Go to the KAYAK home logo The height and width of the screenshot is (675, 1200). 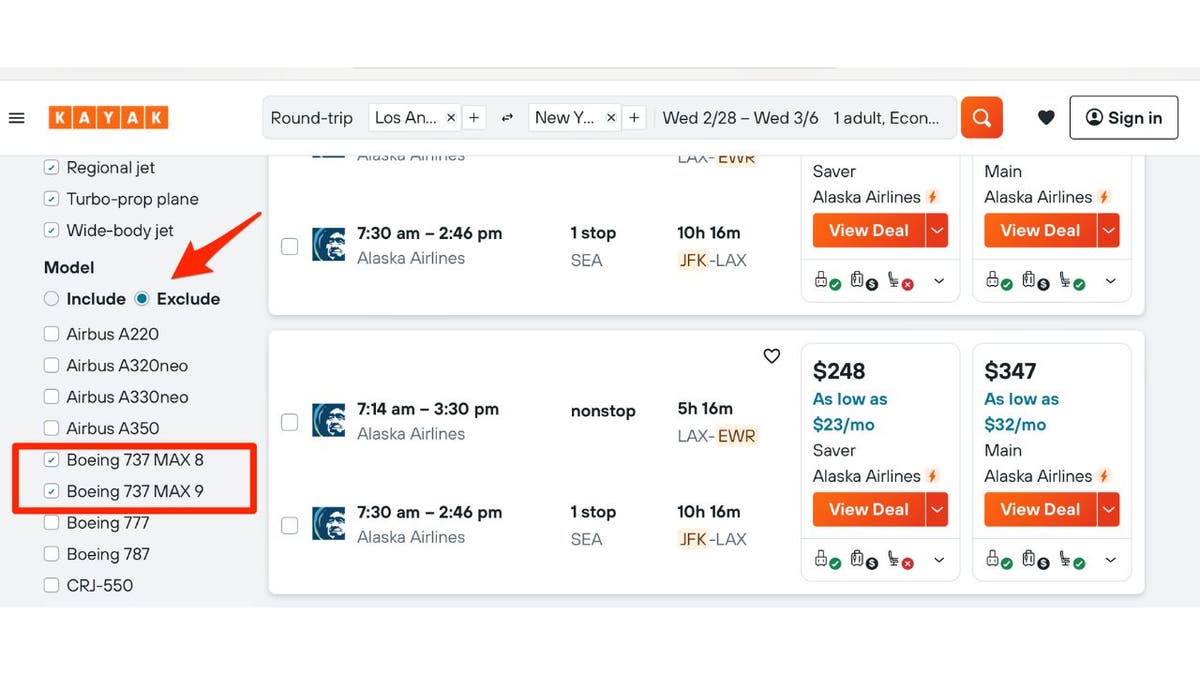[108, 118]
